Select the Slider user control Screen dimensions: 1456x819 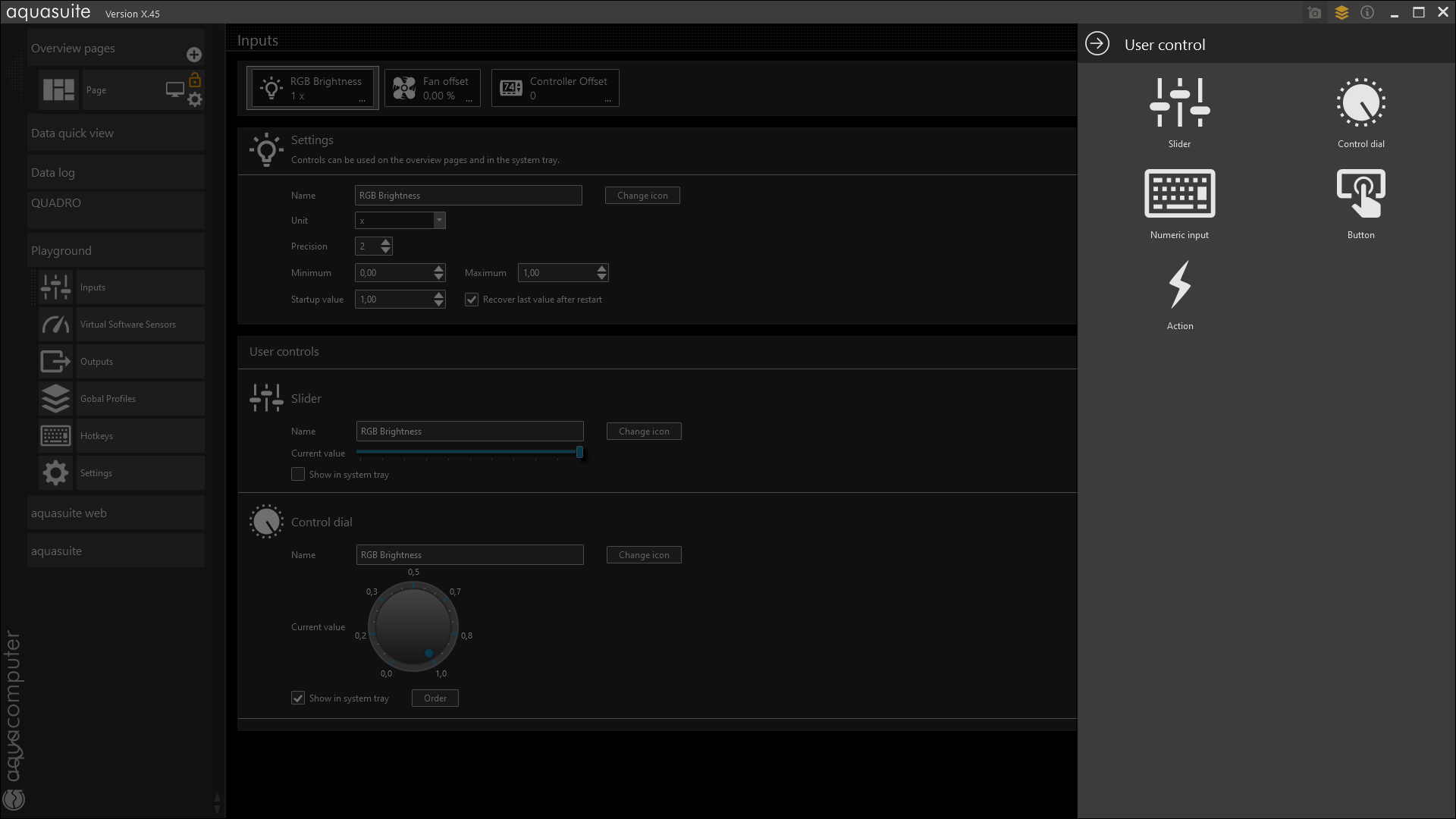1179,113
